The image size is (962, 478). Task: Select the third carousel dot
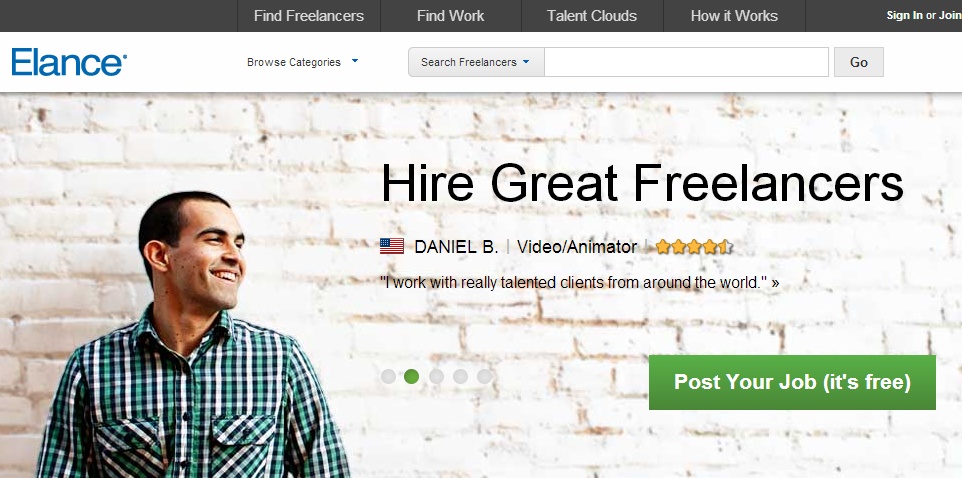coord(436,376)
